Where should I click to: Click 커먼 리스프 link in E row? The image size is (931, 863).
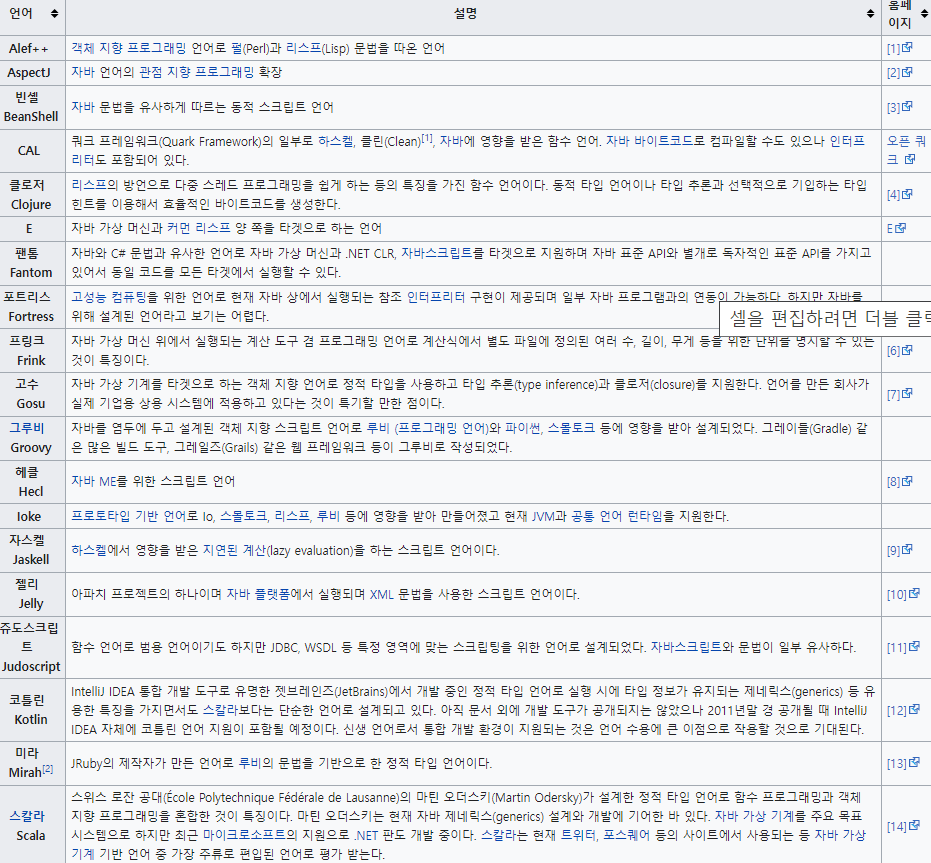click(198, 228)
